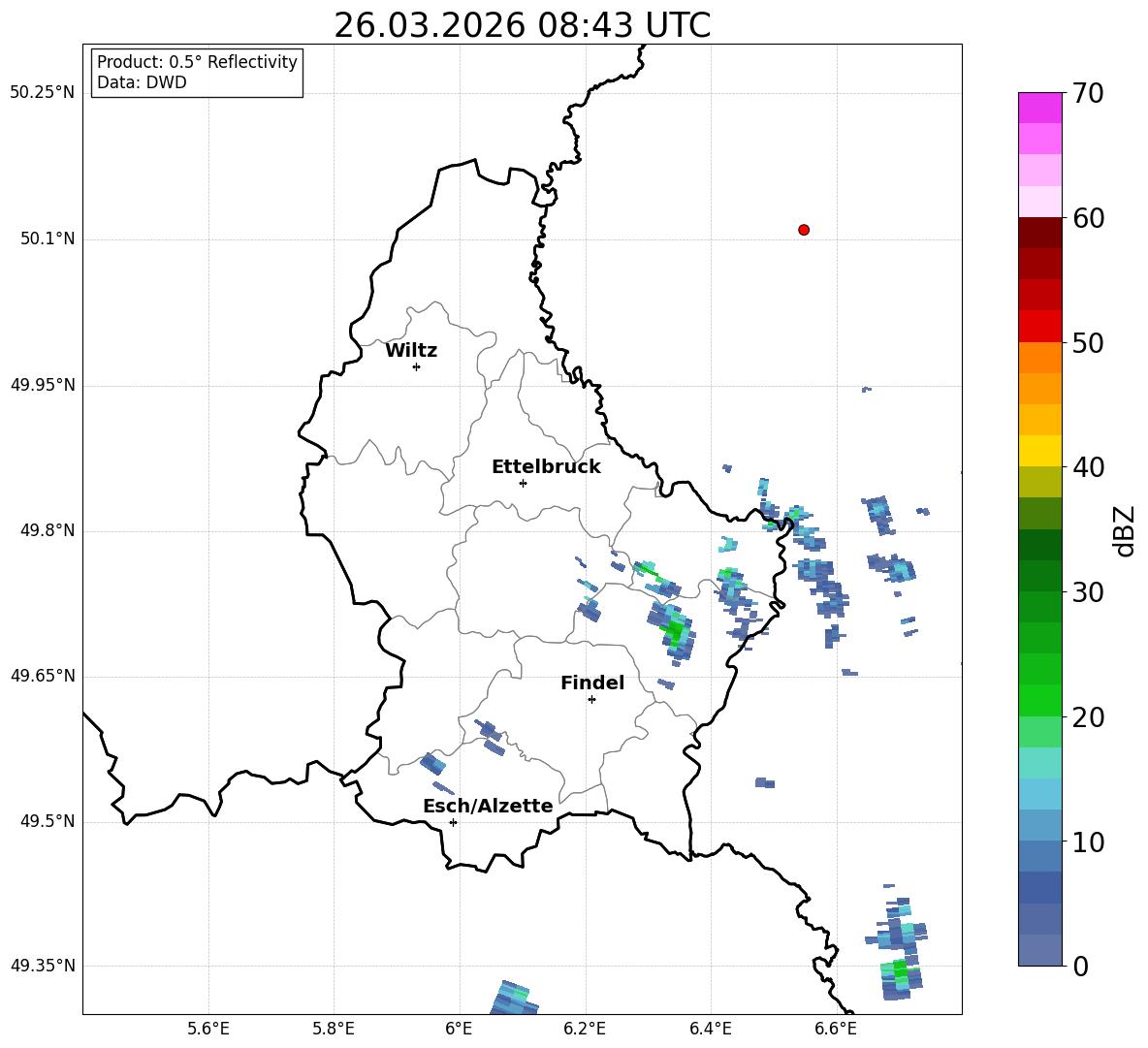Image resolution: width=1148 pixels, height=1048 pixels.
Task: Click the 49.65°N latitude label
Action: pos(43,676)
